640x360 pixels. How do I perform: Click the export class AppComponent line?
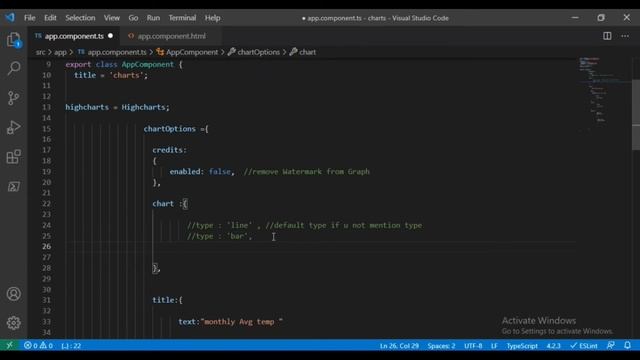coord(124,64)
